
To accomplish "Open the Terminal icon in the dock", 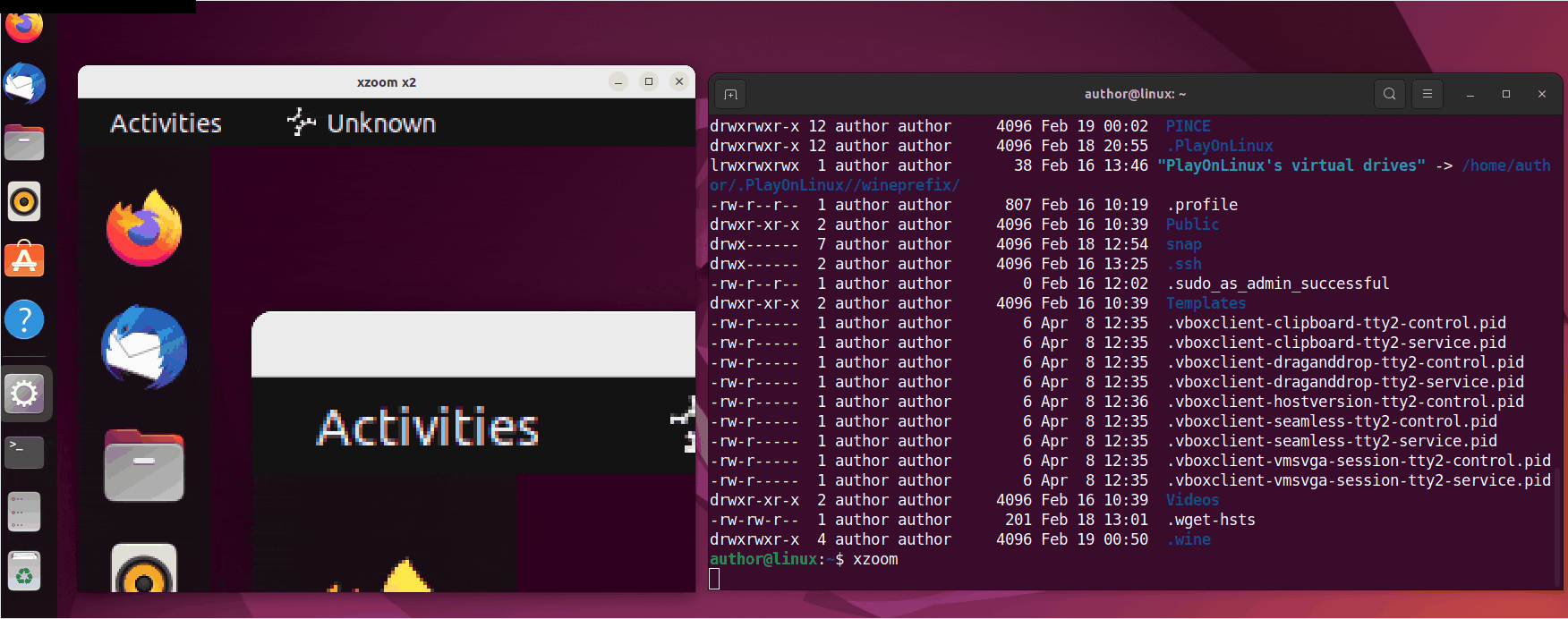I will tap(24, 452).
